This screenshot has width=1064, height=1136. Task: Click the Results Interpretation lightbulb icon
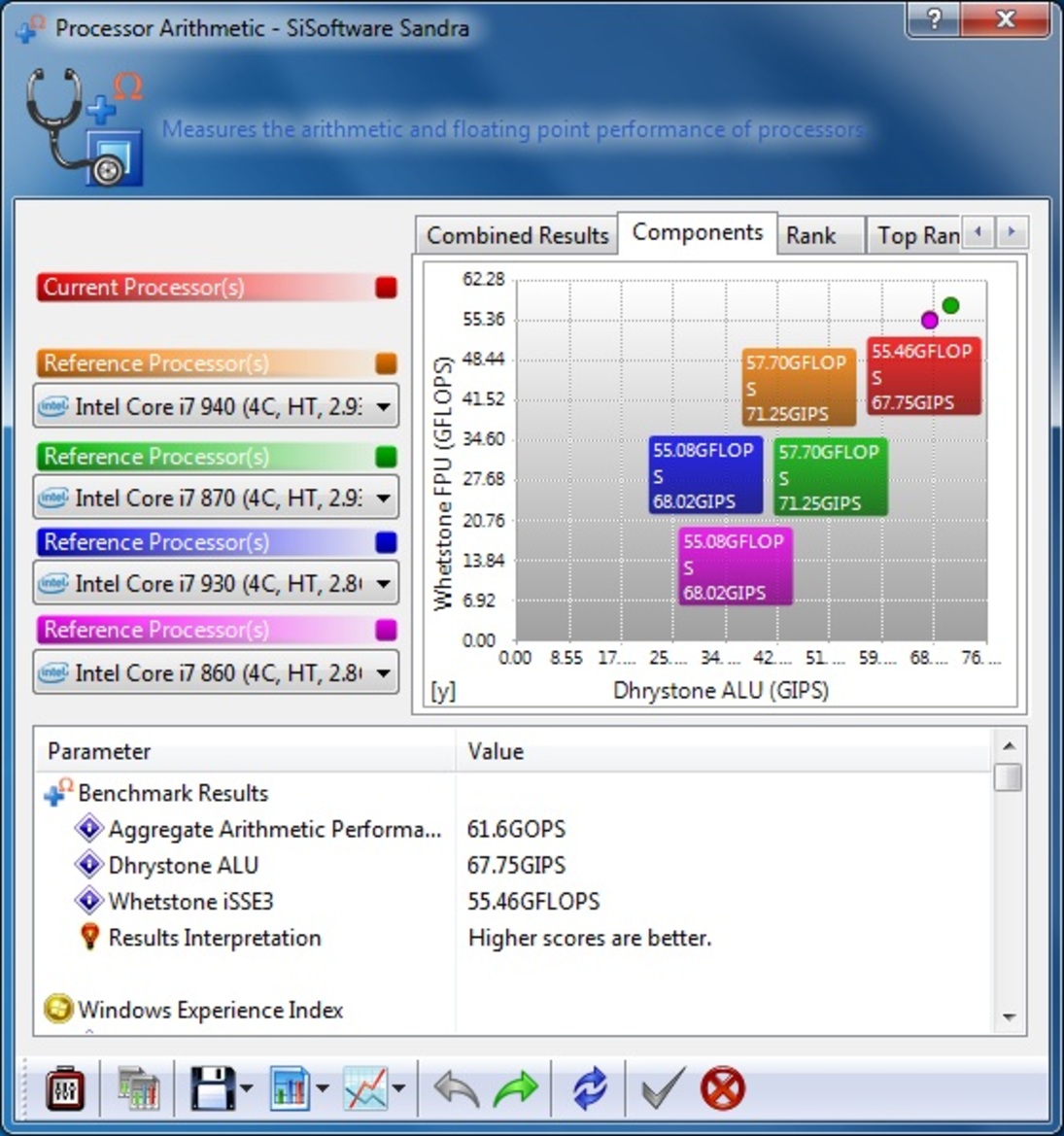pyautogui.click(x=89, y=937)
